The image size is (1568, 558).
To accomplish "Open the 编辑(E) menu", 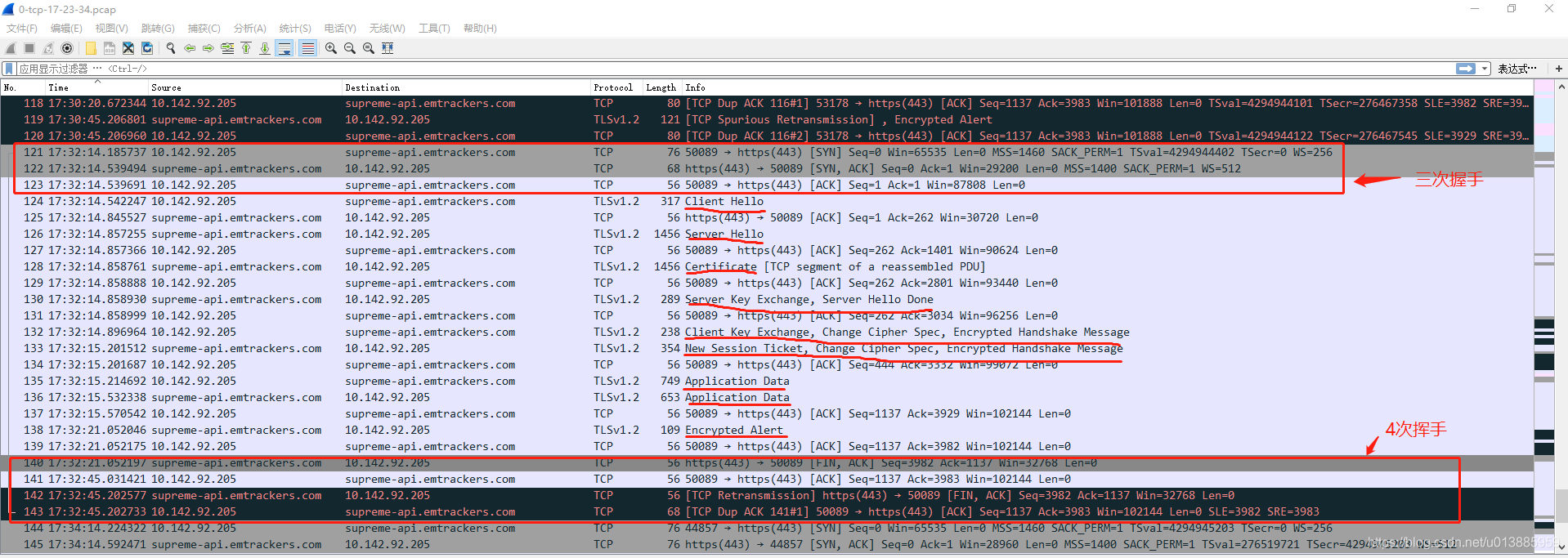I will [66, 29].
